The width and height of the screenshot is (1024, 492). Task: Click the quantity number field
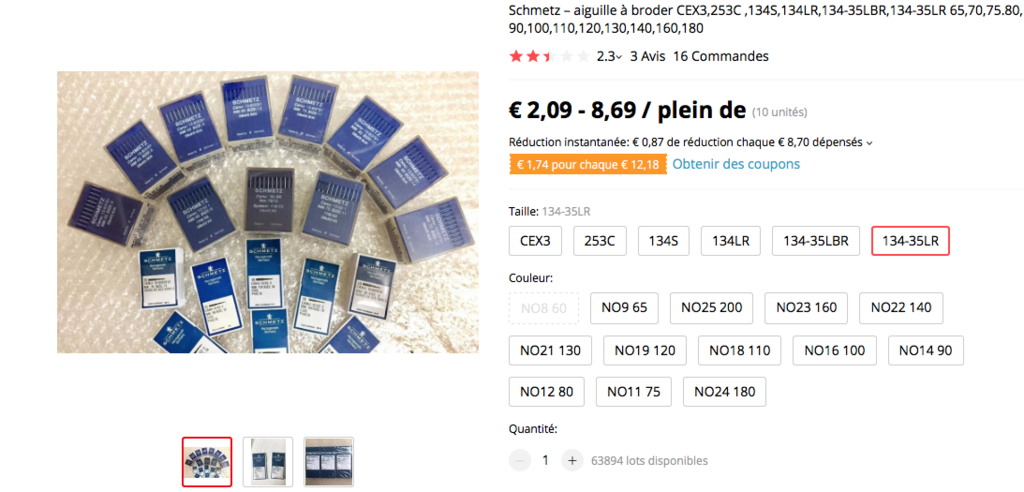click(546, 461)
